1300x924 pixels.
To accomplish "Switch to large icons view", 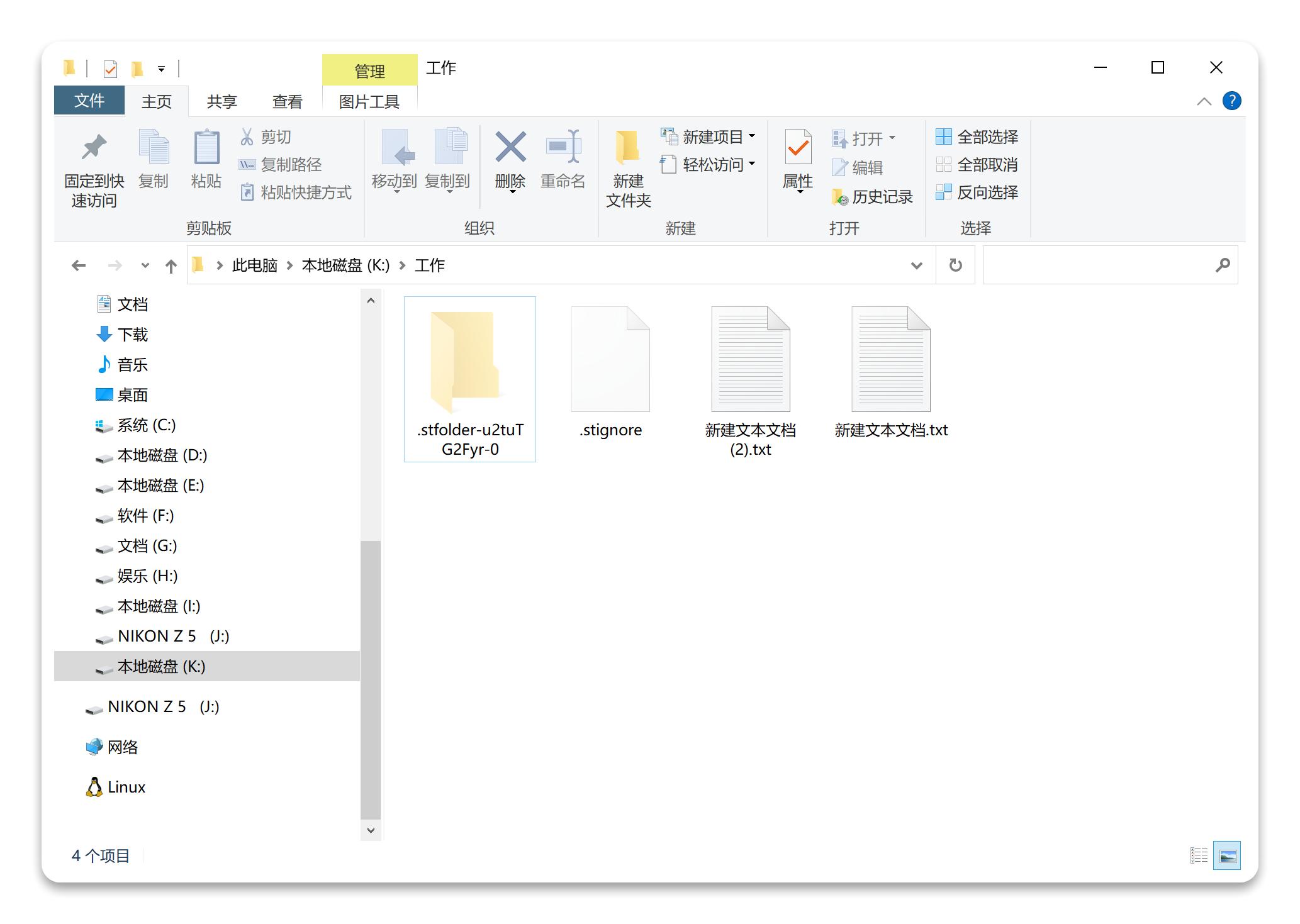I will pyautogui.click(x=1227, y=855).
